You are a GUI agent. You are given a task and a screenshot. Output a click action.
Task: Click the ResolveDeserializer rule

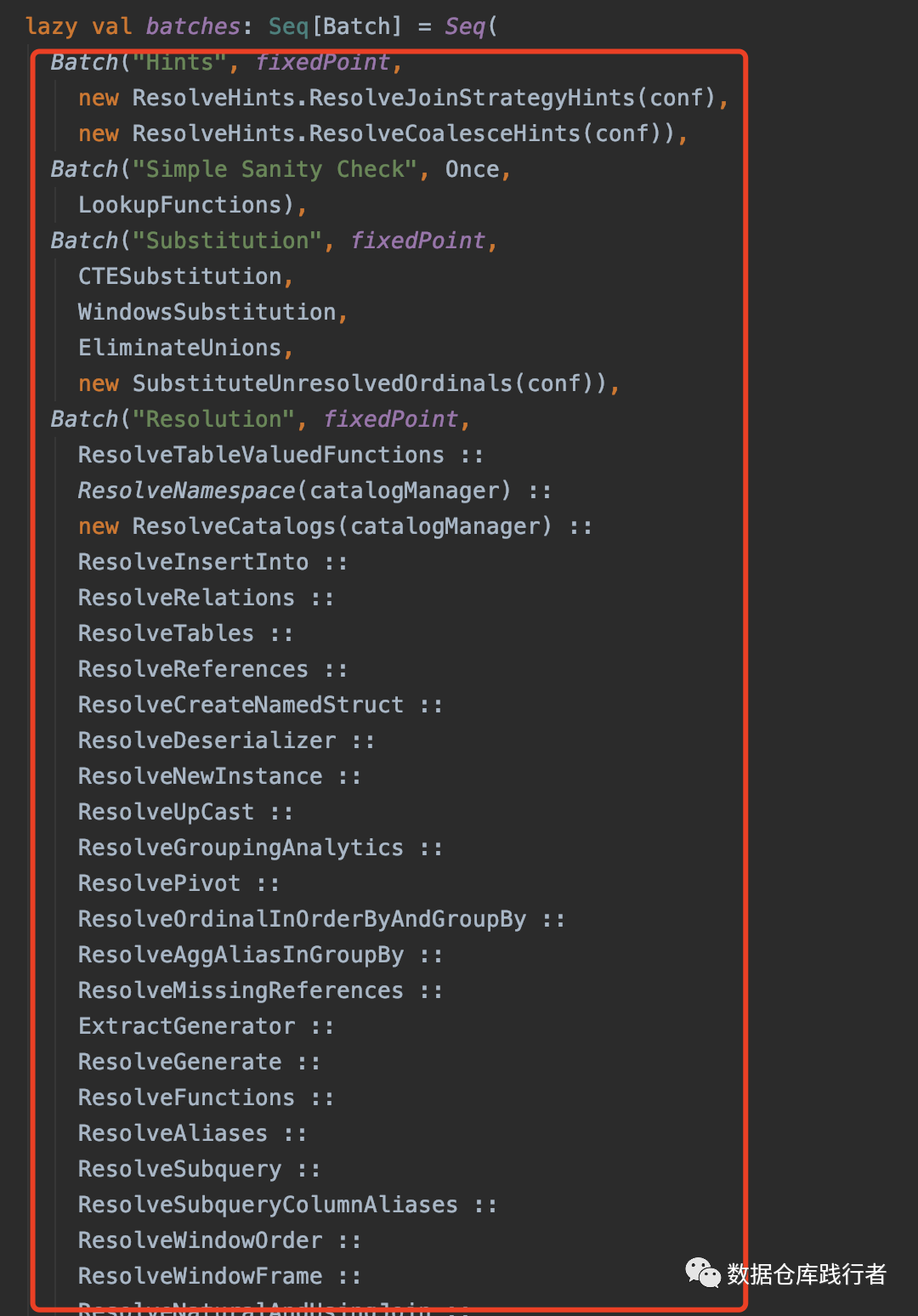(x=207, y=740)
